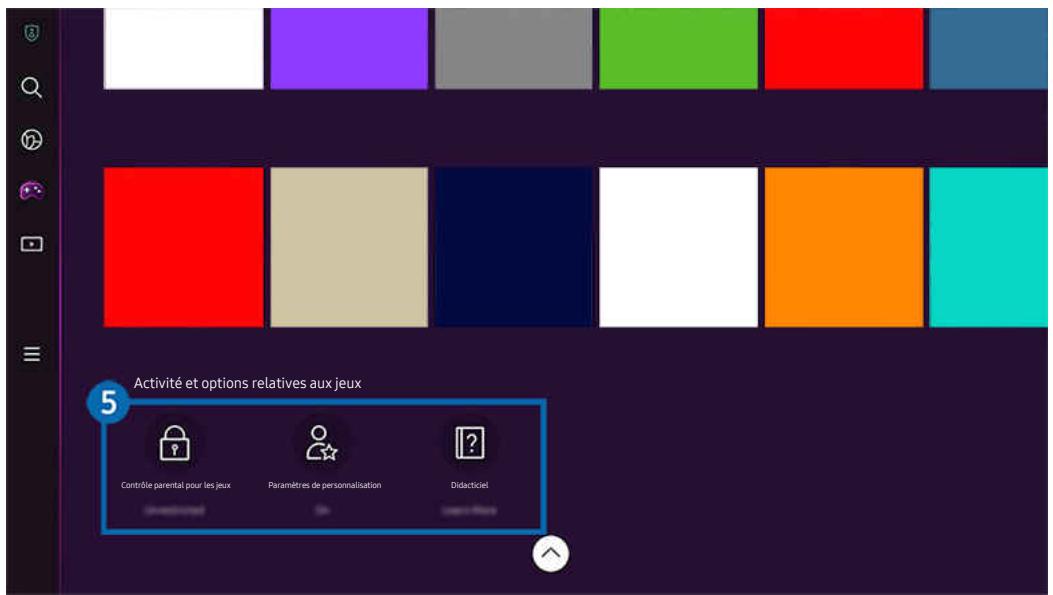Click the scroll-up chevron button
Image resolution: width=1053 pixels, height=595 pixels.
[551, 554]
